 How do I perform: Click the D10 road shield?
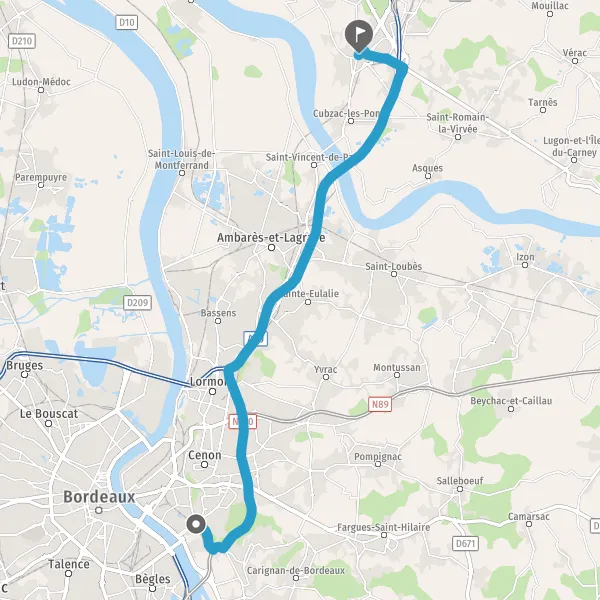pos(127,23)
